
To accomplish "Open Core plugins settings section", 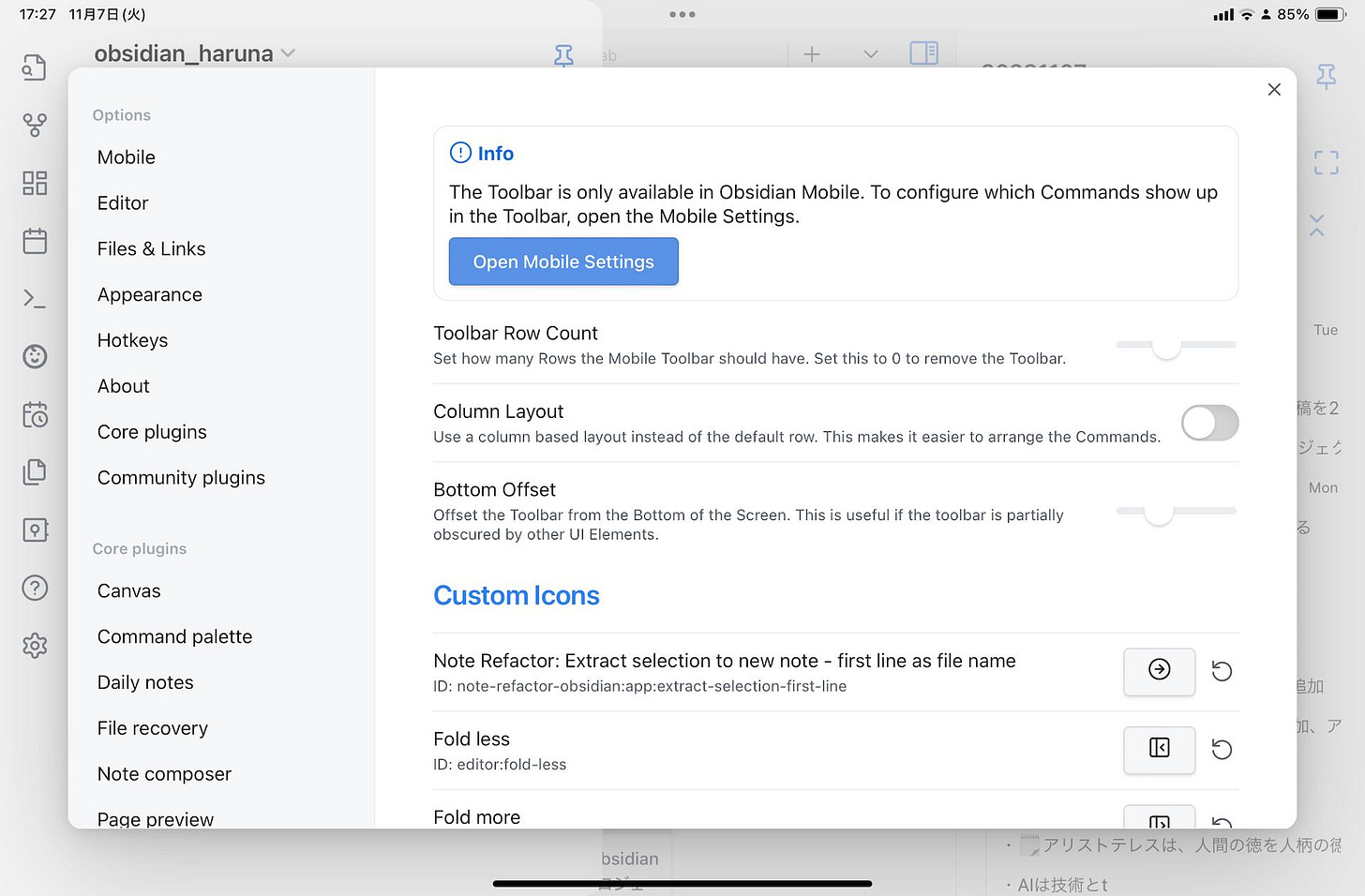I will [152, 432].
